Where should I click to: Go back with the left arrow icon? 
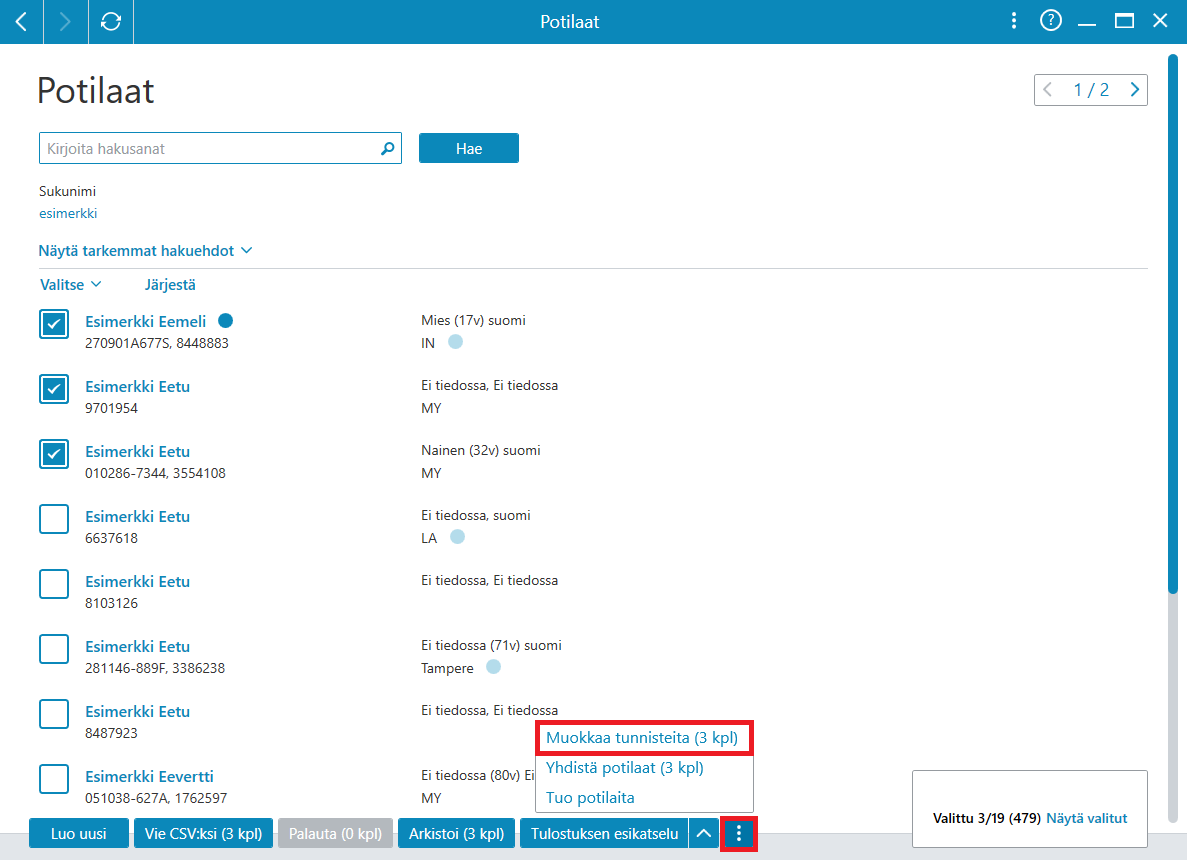[x=21, y=22]
